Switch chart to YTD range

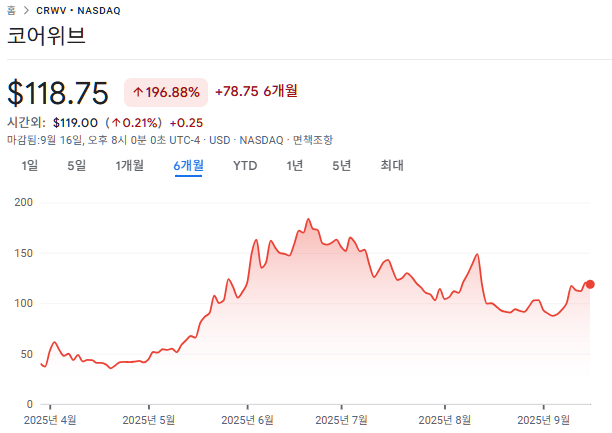point(245,166)
